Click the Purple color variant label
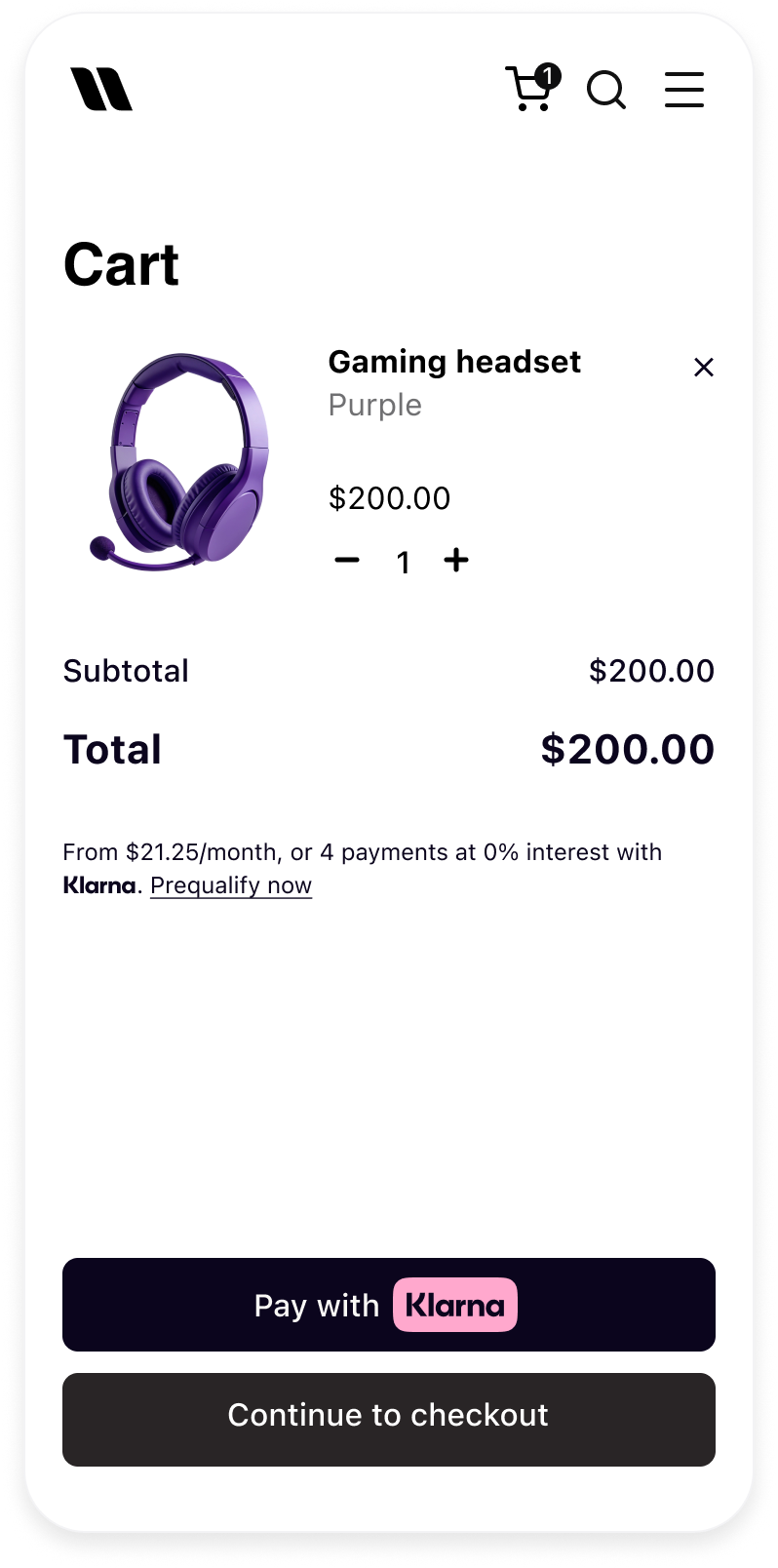The height and width of the screenshot is (1568, 778). click(x=374, y=405)
